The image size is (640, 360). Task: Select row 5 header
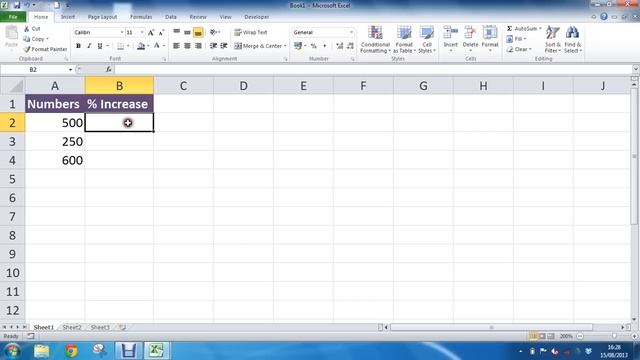(12, 179)
